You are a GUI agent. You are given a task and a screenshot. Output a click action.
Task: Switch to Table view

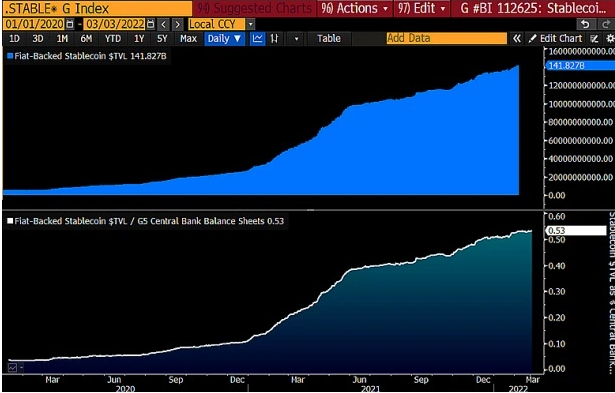click(329, 38)
